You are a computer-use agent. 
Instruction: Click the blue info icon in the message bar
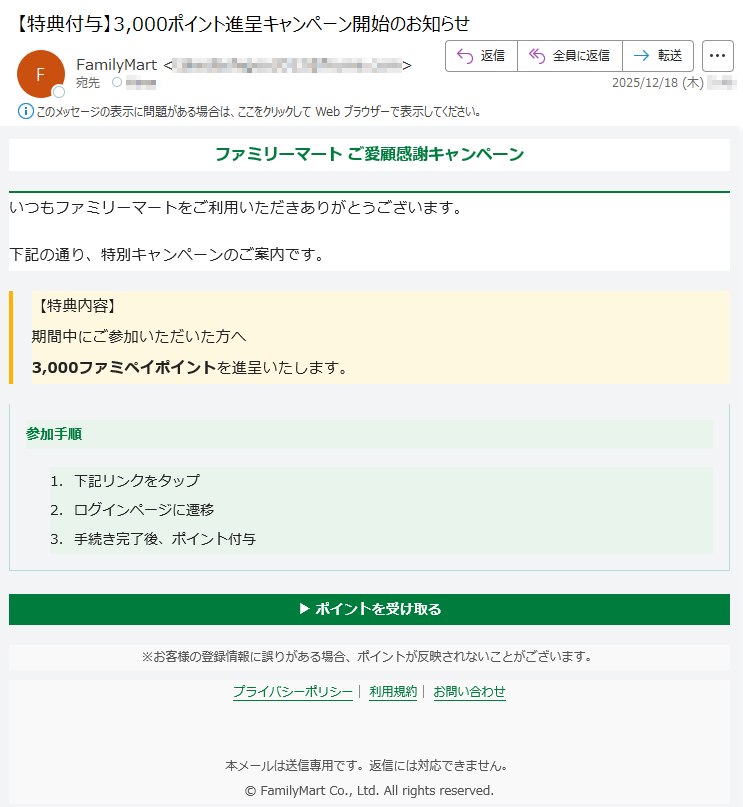[x=26, y=111]
